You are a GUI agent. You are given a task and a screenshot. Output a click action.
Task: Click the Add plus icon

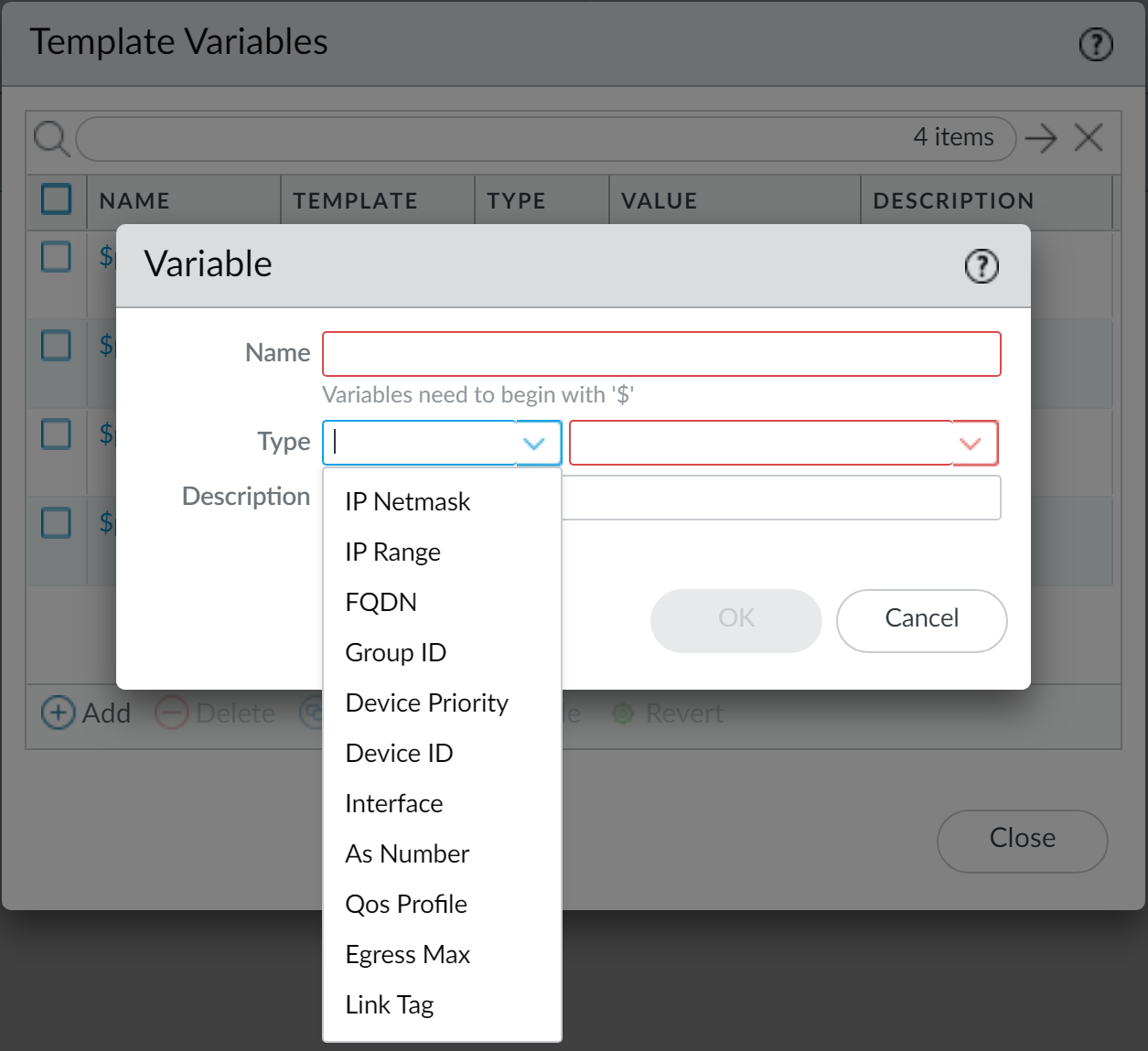click(59, 713)
